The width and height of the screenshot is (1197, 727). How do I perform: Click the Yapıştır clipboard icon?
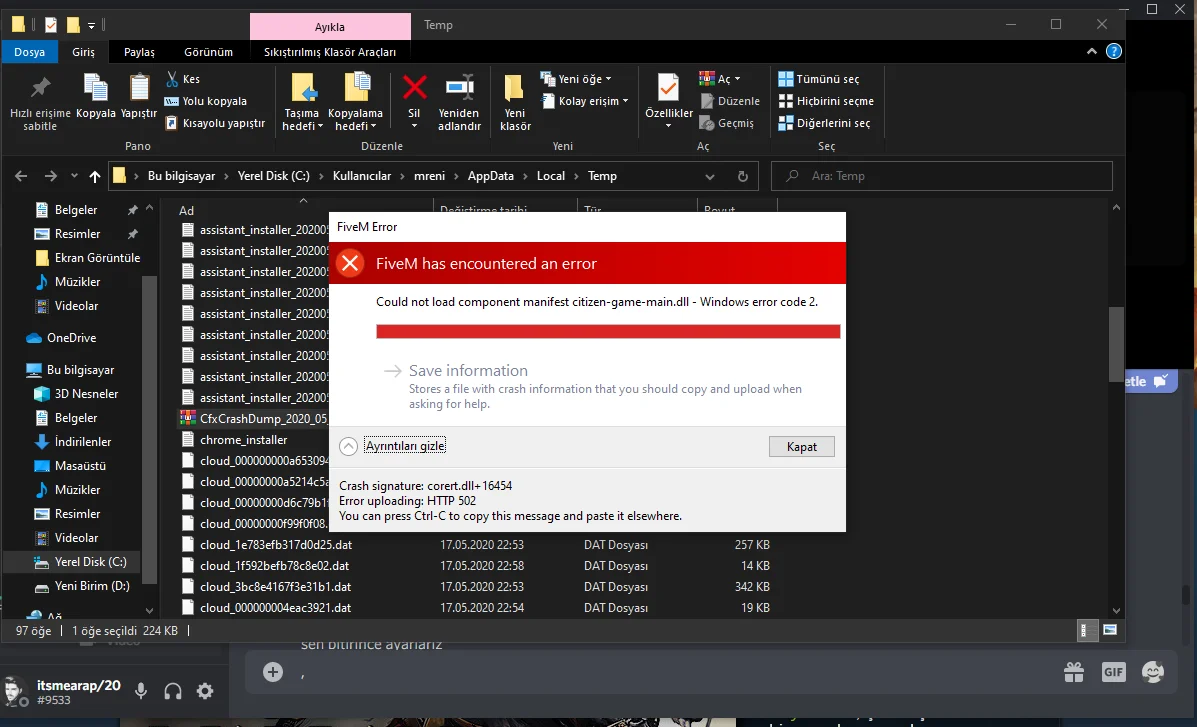pyautogui.click(x=139, y=88)
